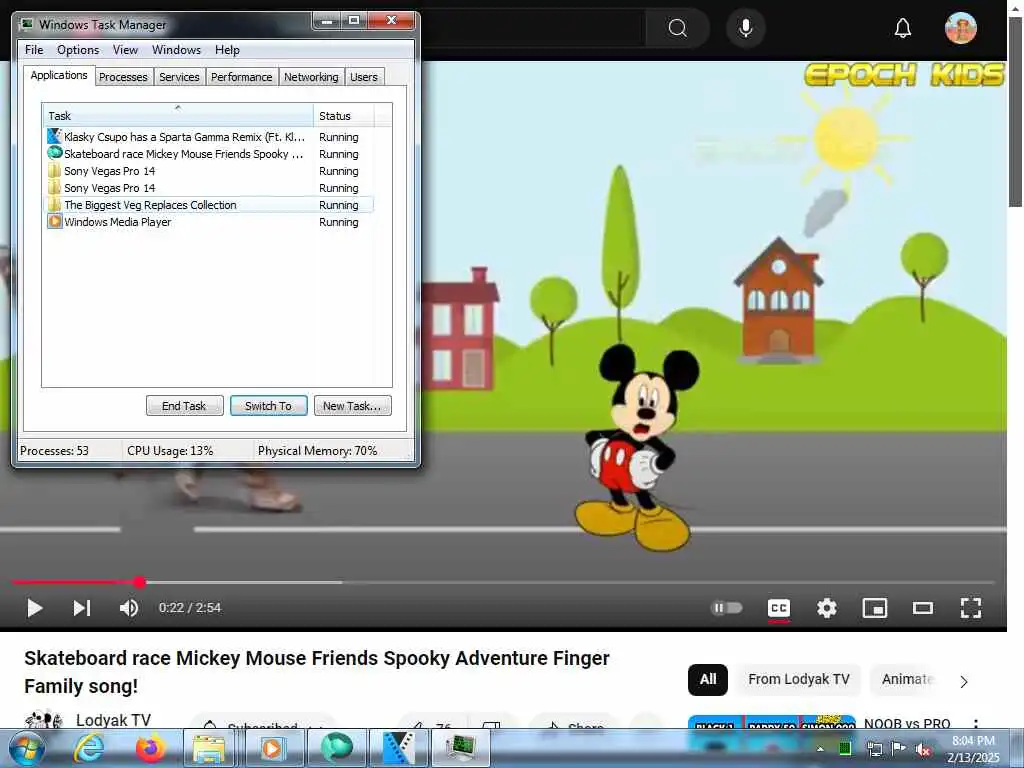Mute the video volume speaker icon
This screenshot has width=1024, height=768.
[x=129, y=608]
